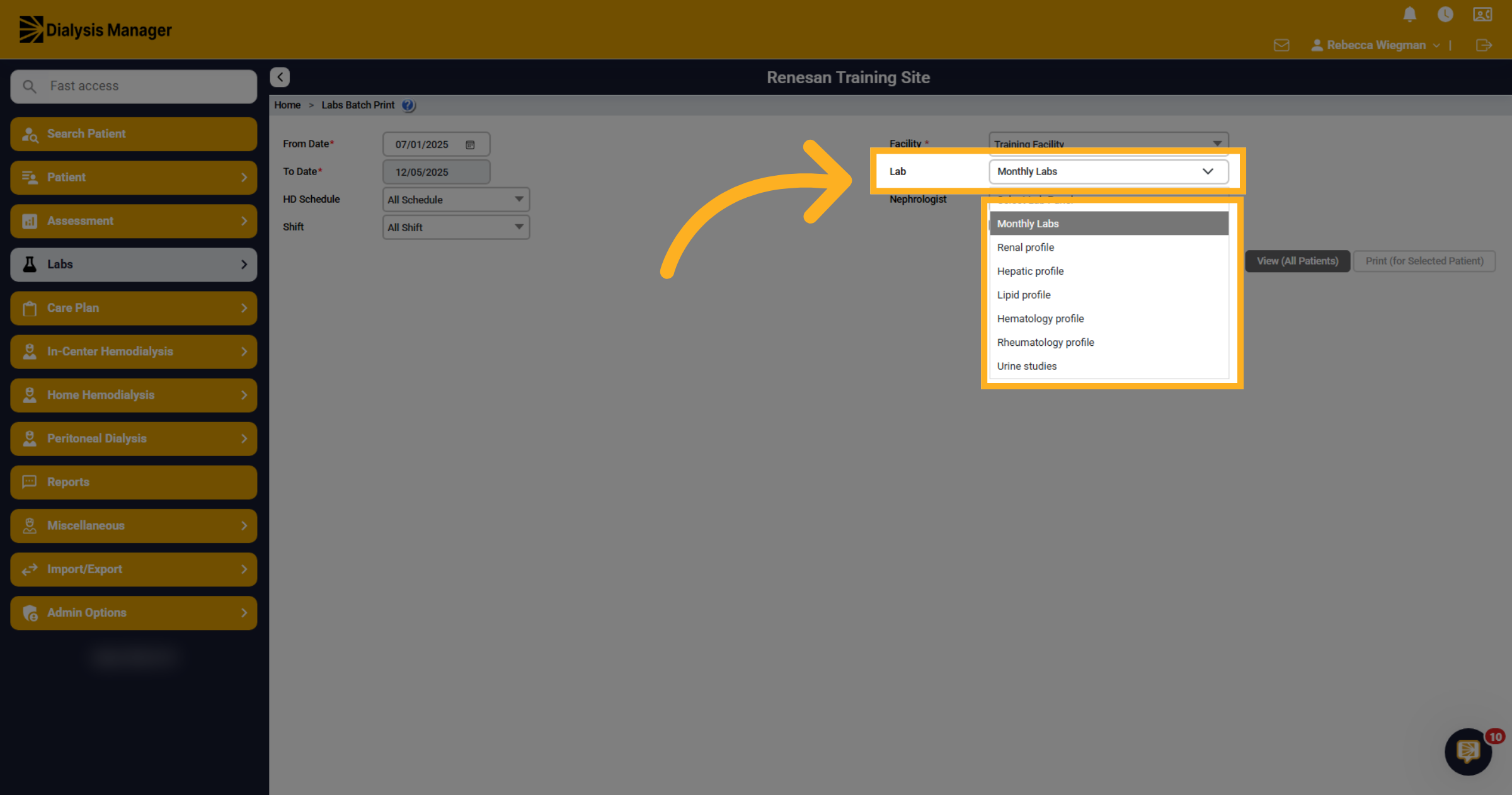Screen dimensions: 1512x795
Task: Click the notification bell icon
Action: (1410, 14)
